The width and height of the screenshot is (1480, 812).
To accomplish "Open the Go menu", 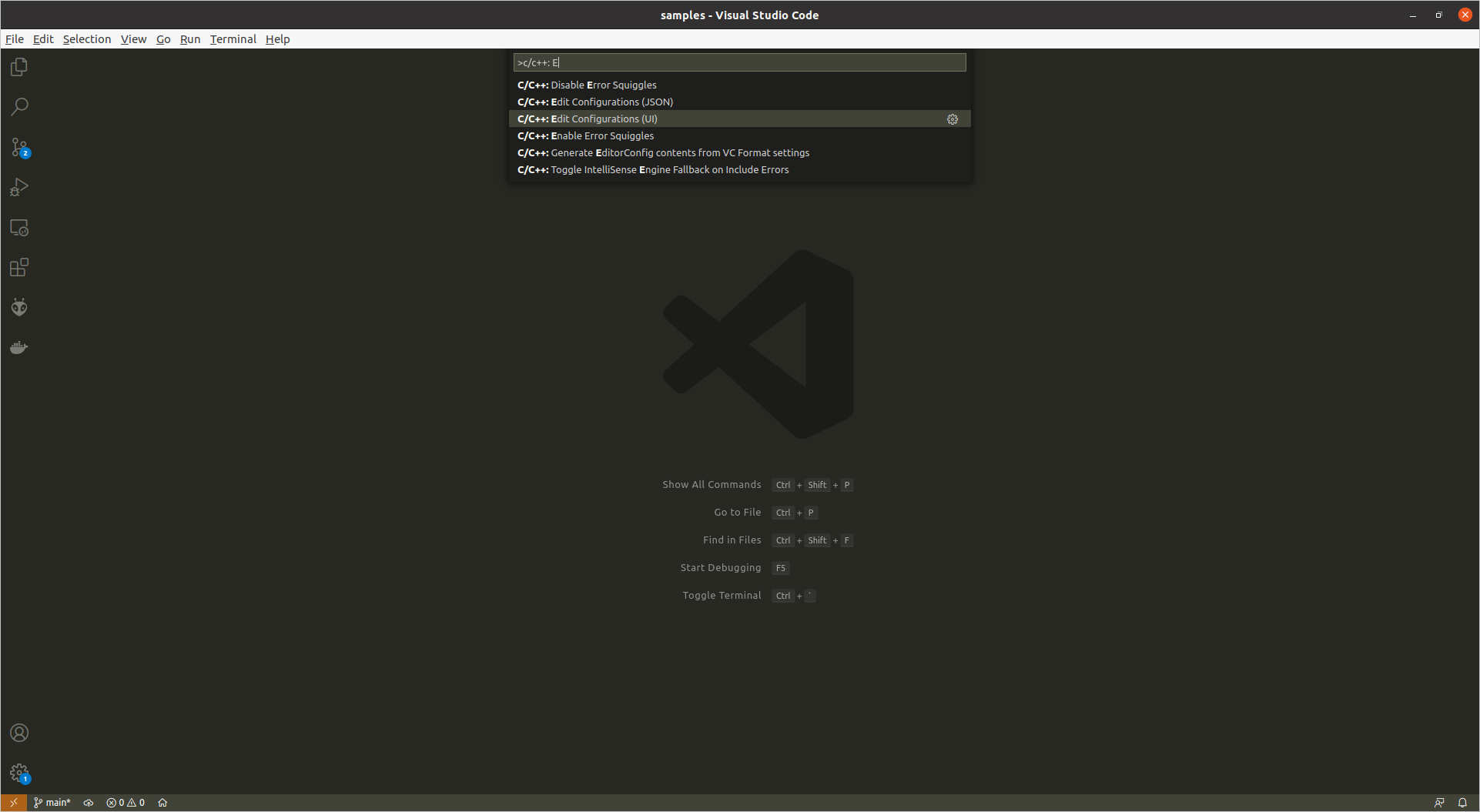I will pos(163,39).
